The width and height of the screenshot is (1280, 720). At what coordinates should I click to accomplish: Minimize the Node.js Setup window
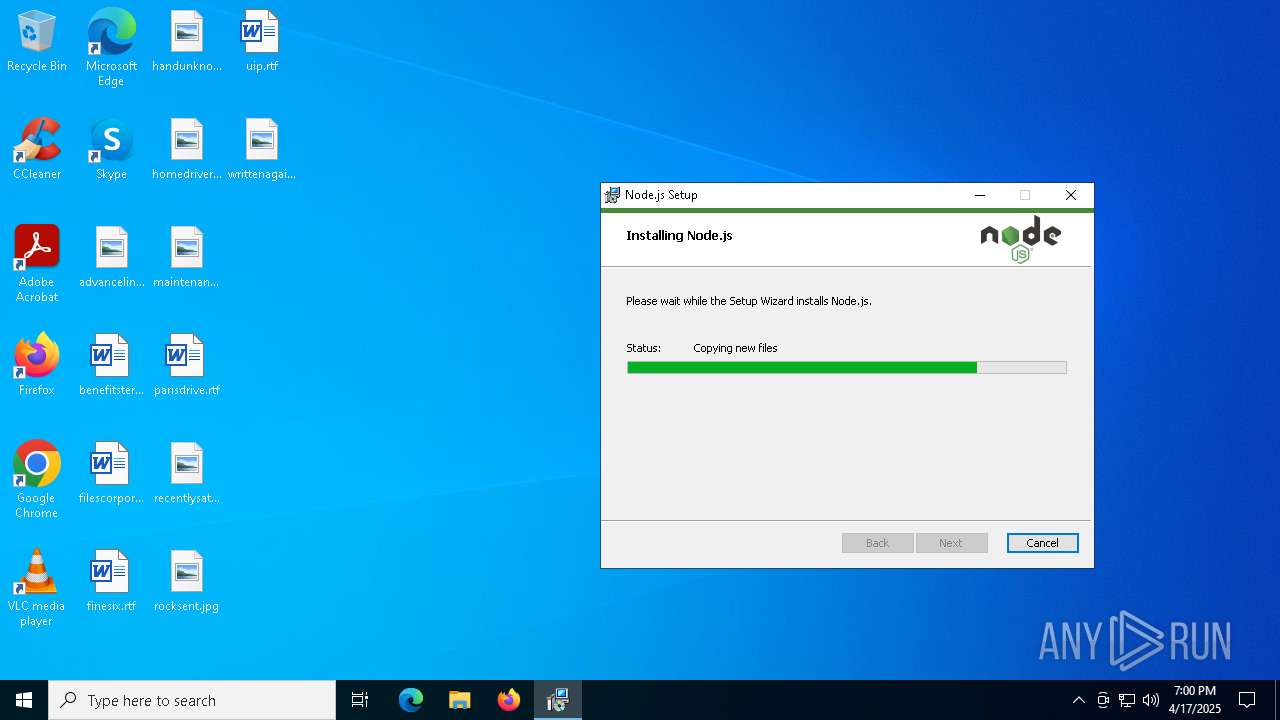coord(980,195)
